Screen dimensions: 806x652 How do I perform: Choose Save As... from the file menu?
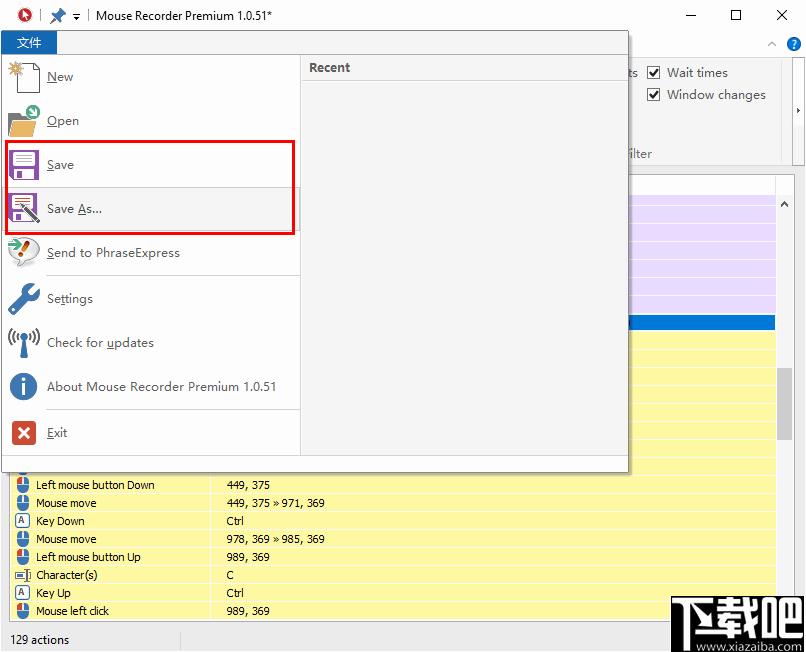(x=151, y=209)
